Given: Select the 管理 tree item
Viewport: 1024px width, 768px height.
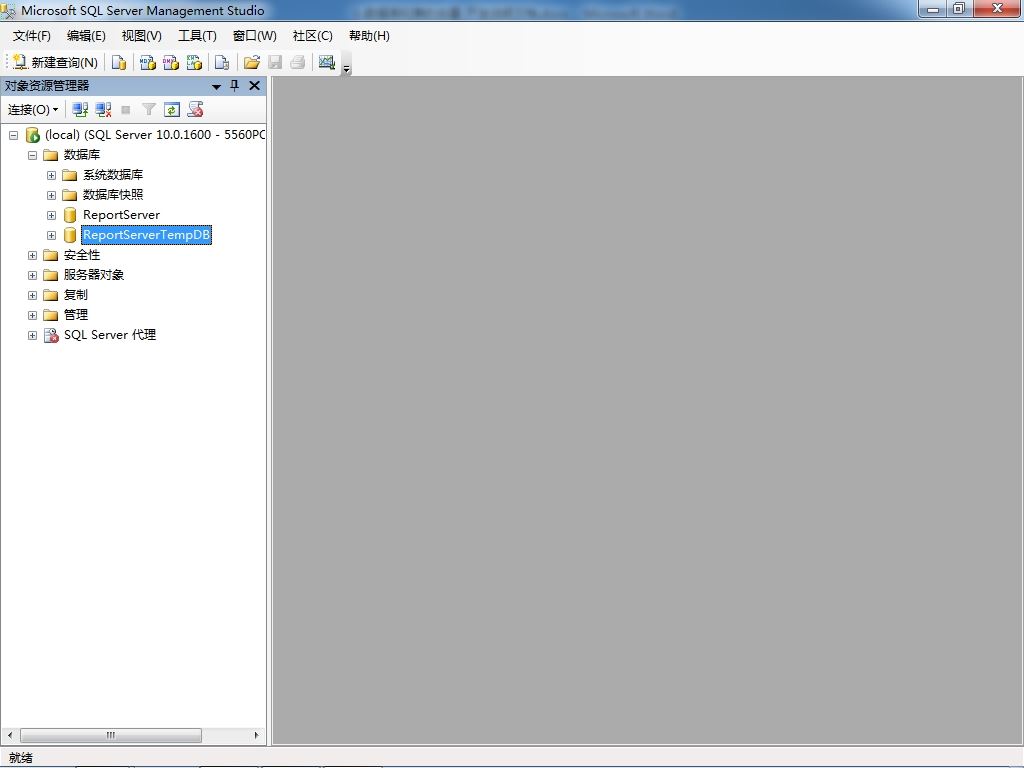Looking at the screenshot, I should [x=76, y=315].
